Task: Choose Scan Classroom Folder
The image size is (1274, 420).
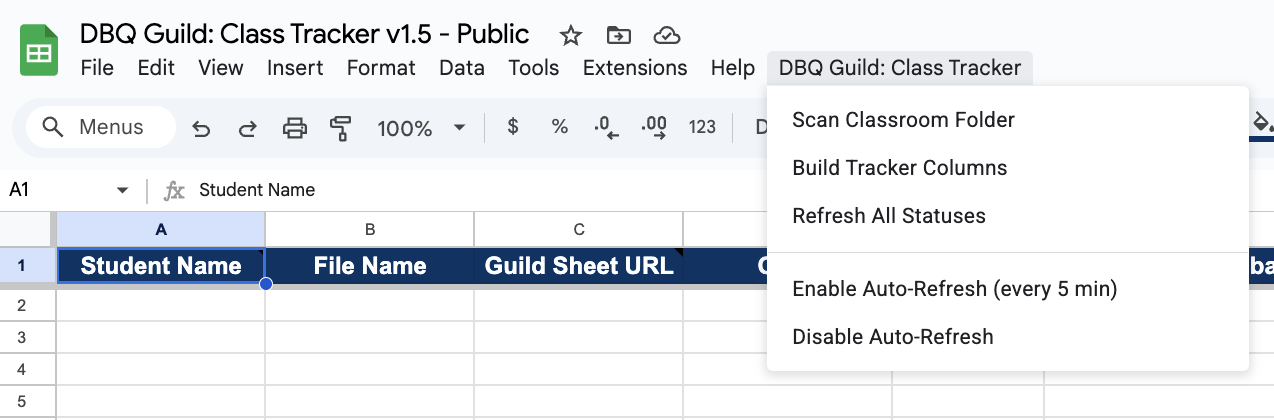Action: click(903, 120)
